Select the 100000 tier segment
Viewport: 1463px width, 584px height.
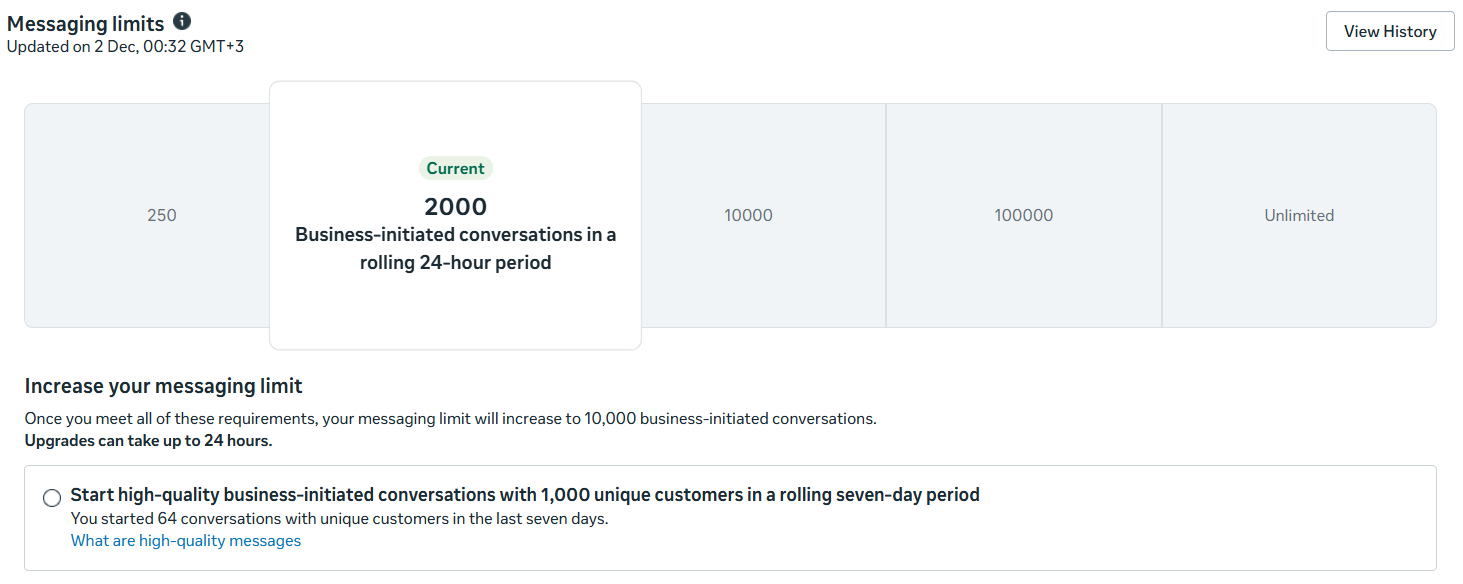[x=1023, y=215]
